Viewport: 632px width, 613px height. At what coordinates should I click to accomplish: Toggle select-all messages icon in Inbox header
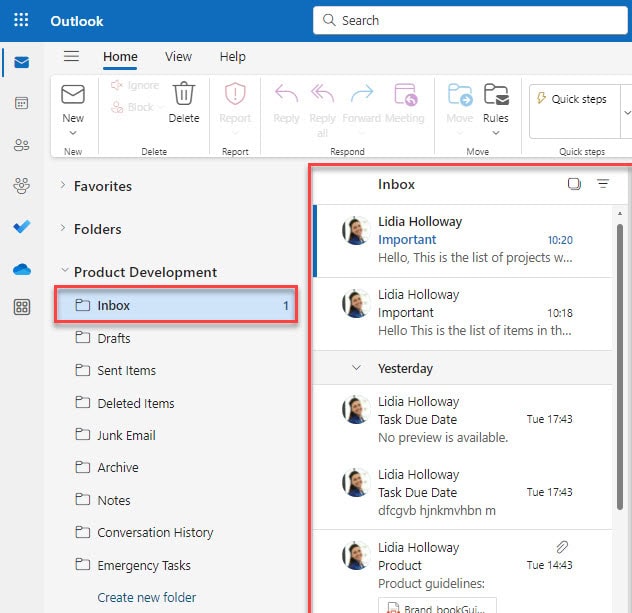pos(574,184)
